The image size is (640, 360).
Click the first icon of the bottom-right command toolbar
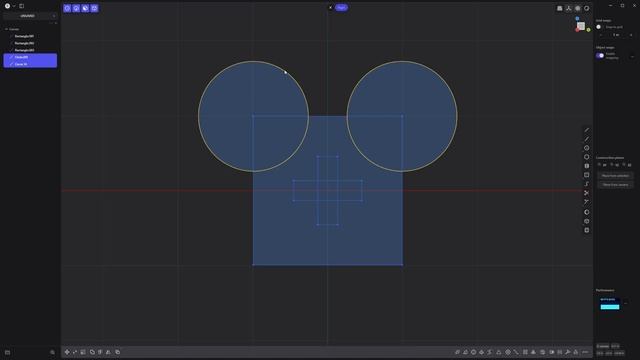[x=457, y=352]
